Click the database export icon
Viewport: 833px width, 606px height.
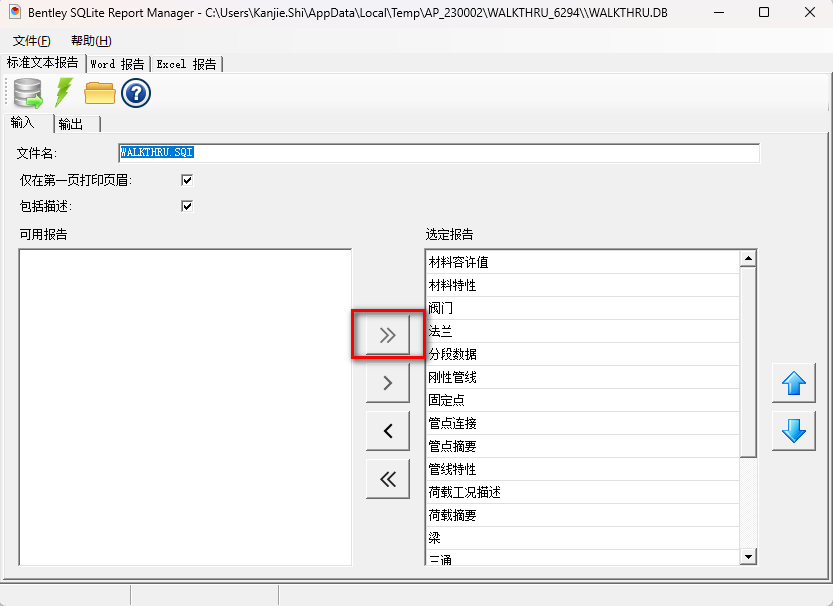coord(28,93)
